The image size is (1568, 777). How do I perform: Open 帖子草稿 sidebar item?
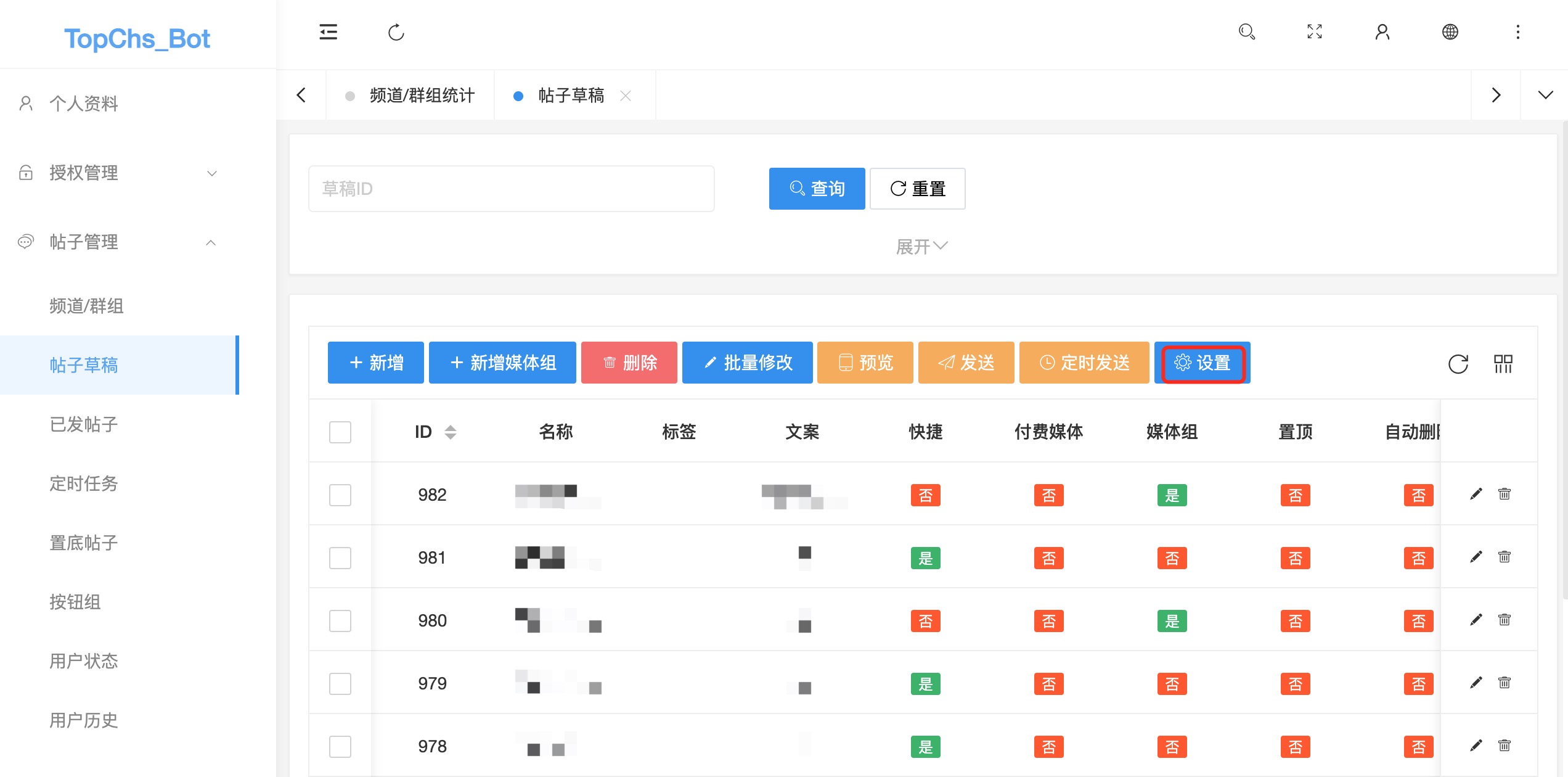click(120, 365)
